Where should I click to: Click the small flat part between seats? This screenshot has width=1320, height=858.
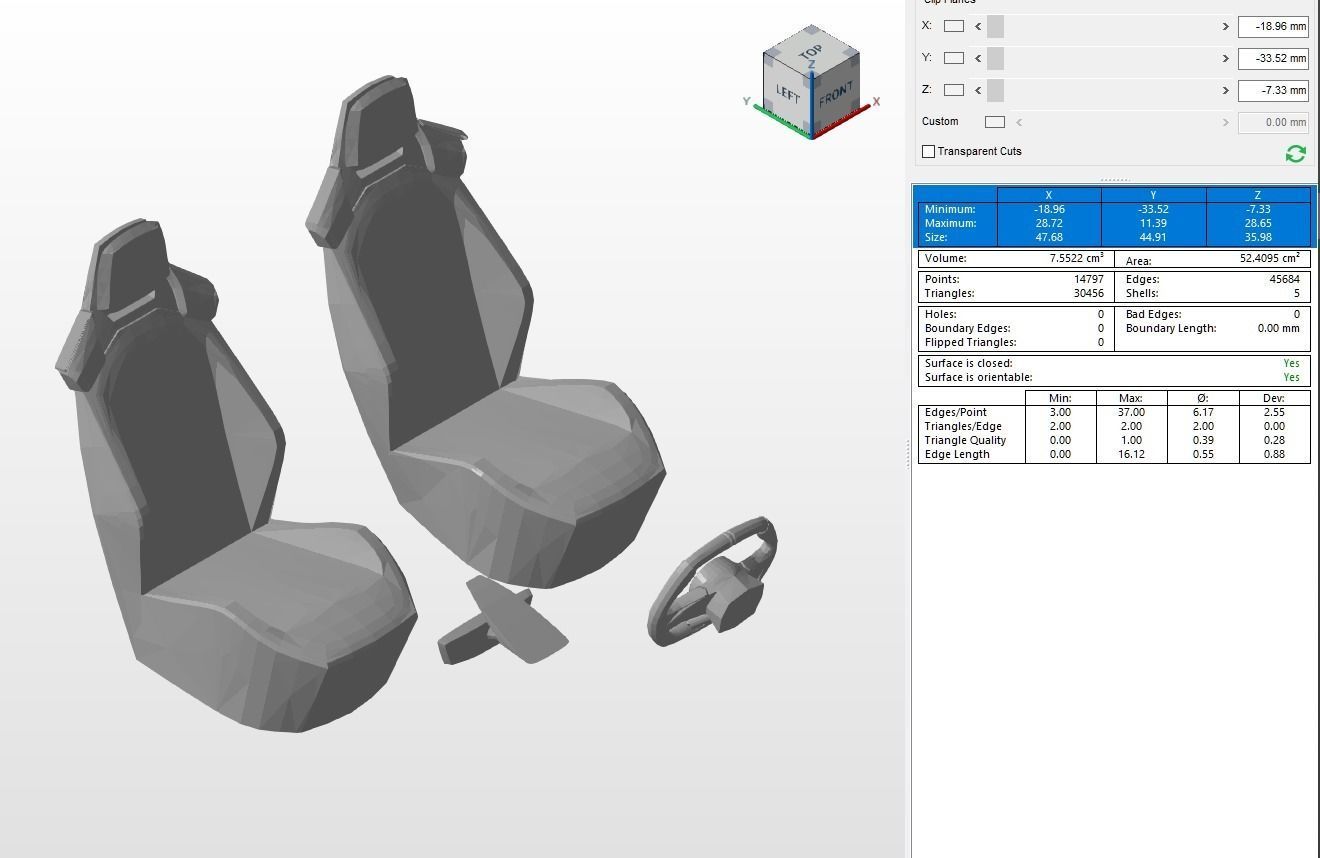(502, 622)
